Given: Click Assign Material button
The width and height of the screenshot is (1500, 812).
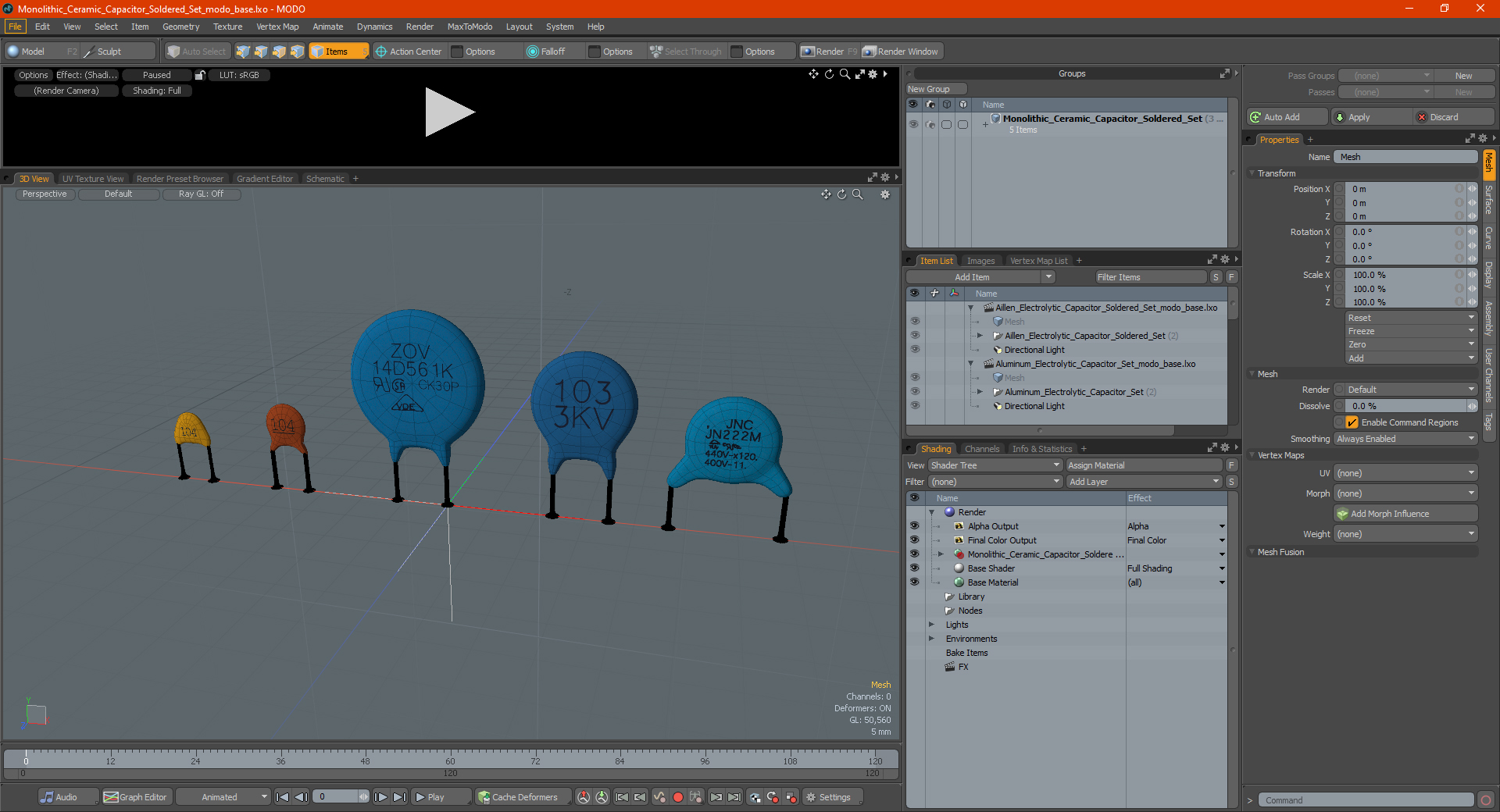Looking at the screenshot, I should click(x=1145, y=465).
